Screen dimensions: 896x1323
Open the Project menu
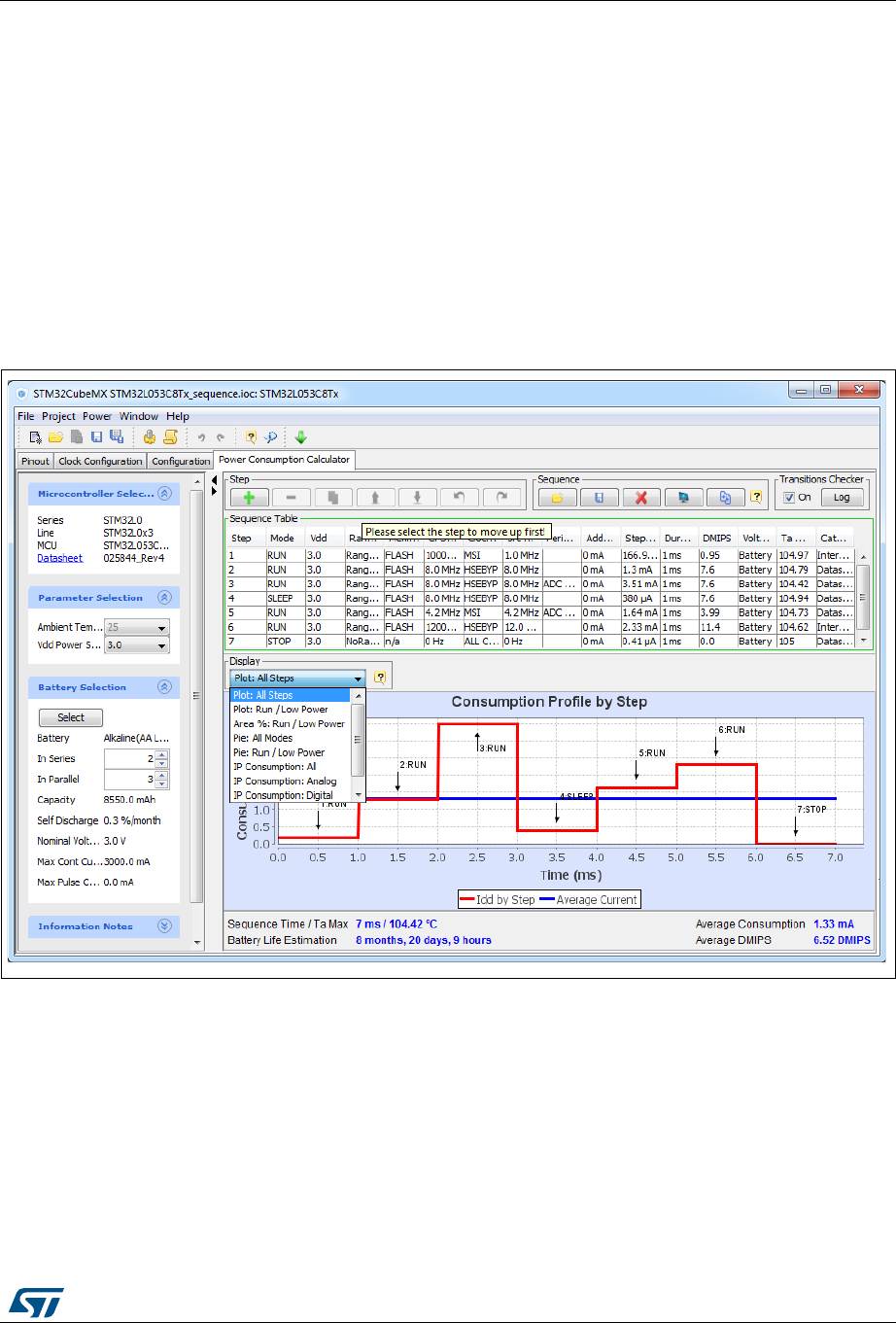coord(58,416)
